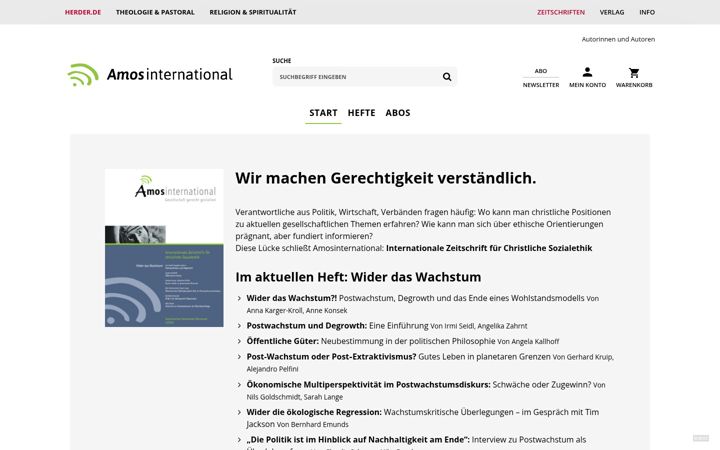
Task: Switch to the HEFTE tab
Action: point(361,113)
